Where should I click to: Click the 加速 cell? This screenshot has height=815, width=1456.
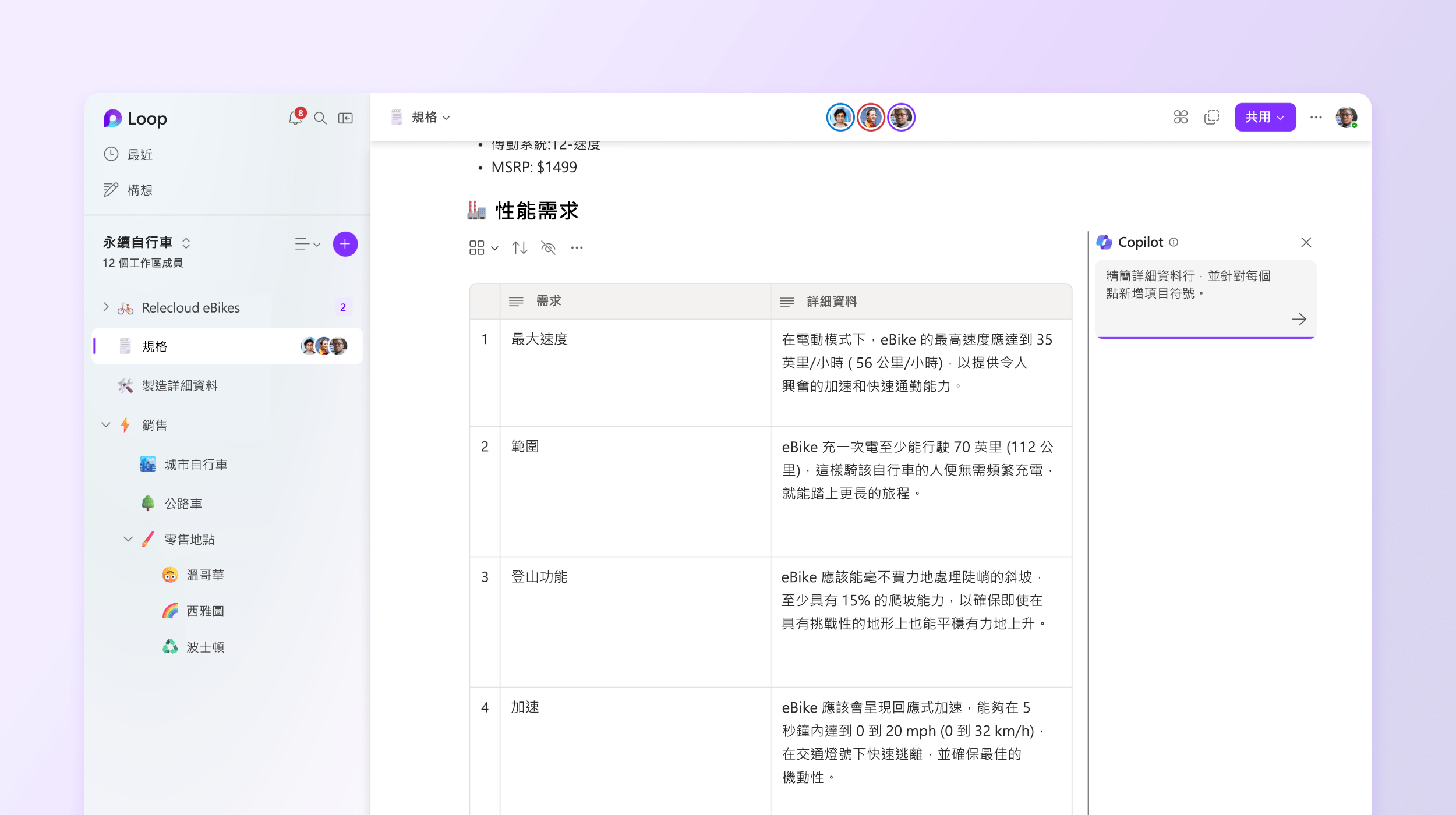pyautogui.click(x=635, y=751)
